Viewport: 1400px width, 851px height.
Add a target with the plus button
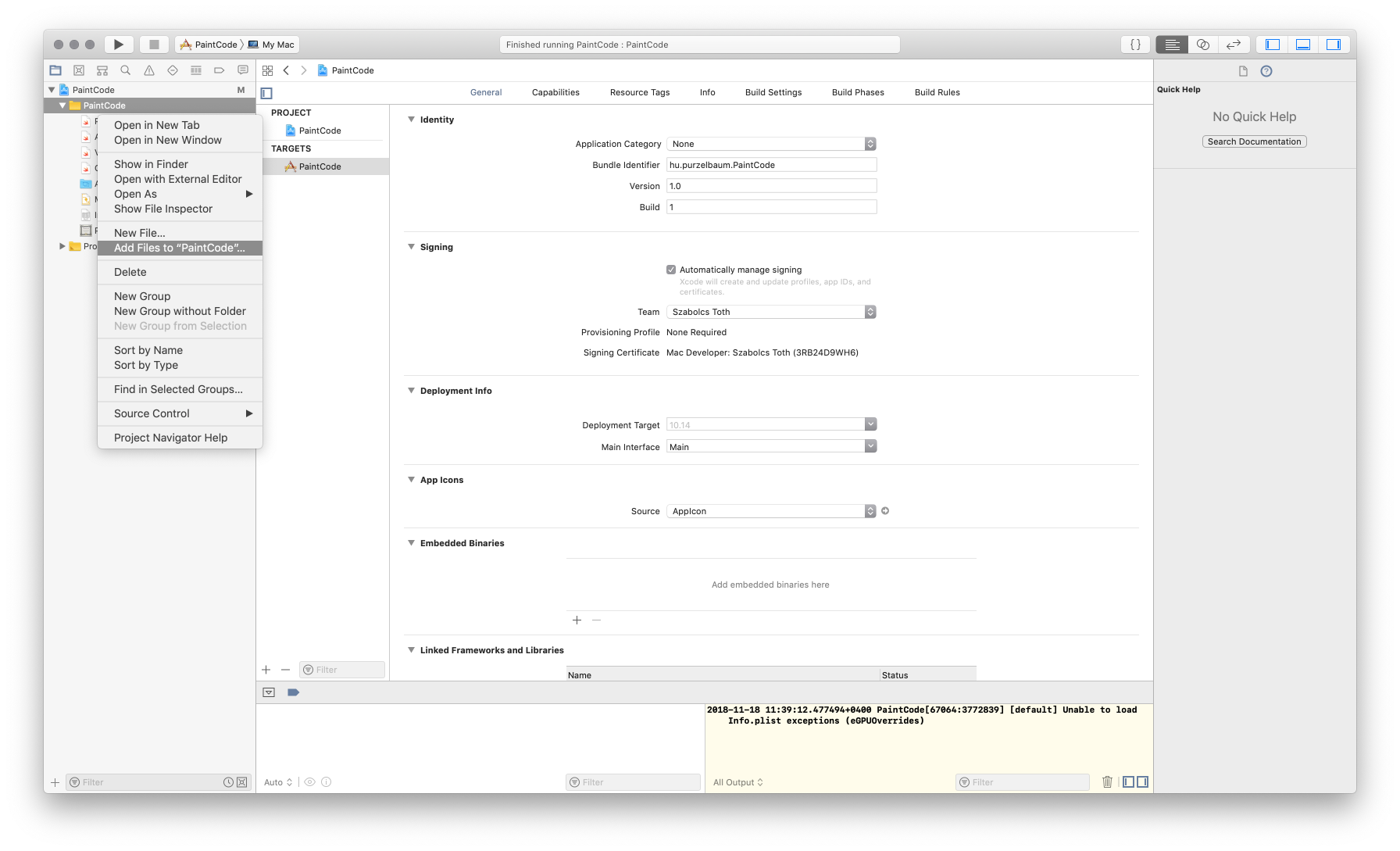click(266, 670)
